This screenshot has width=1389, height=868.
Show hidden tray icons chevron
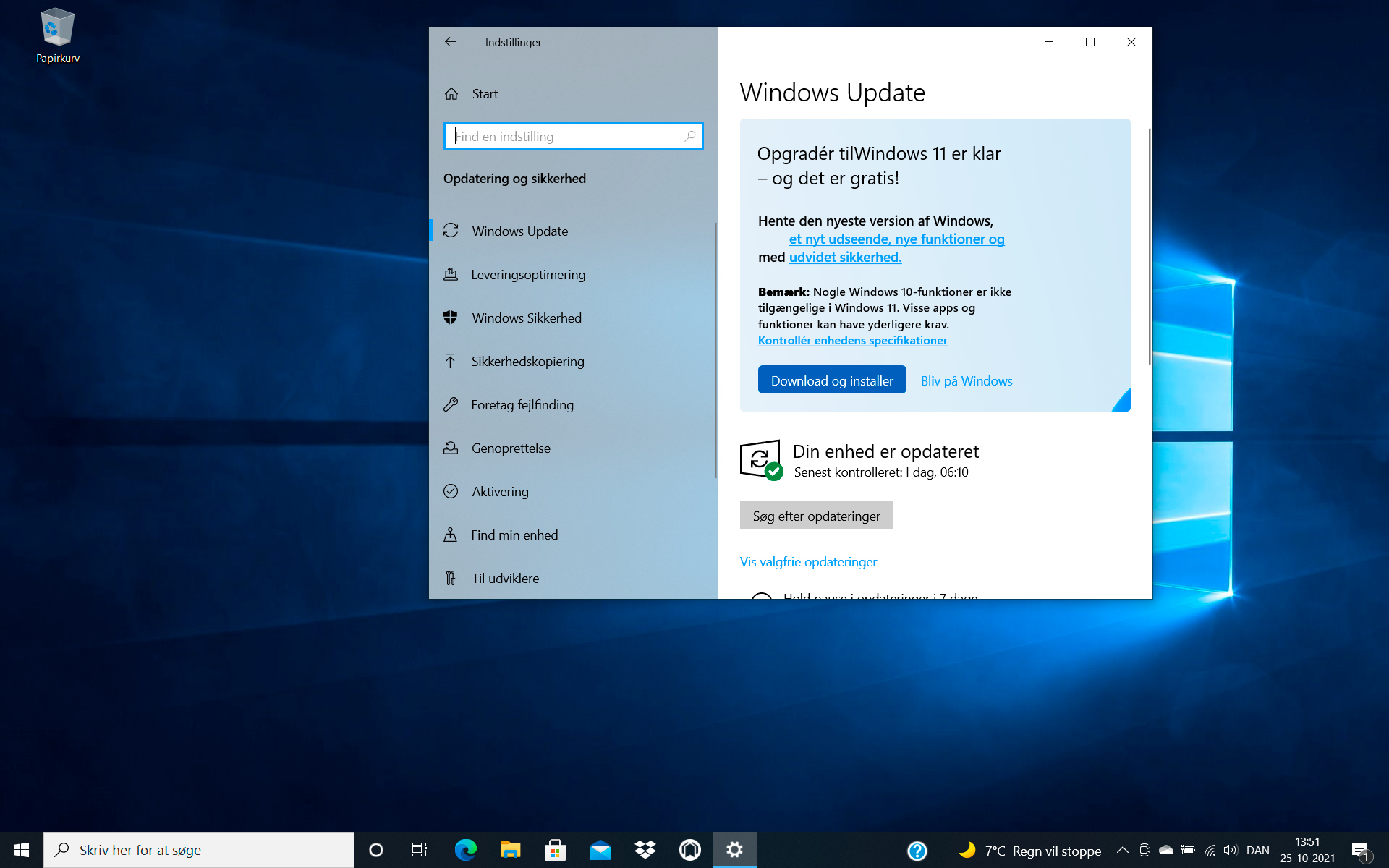[x=1122, y=850]
